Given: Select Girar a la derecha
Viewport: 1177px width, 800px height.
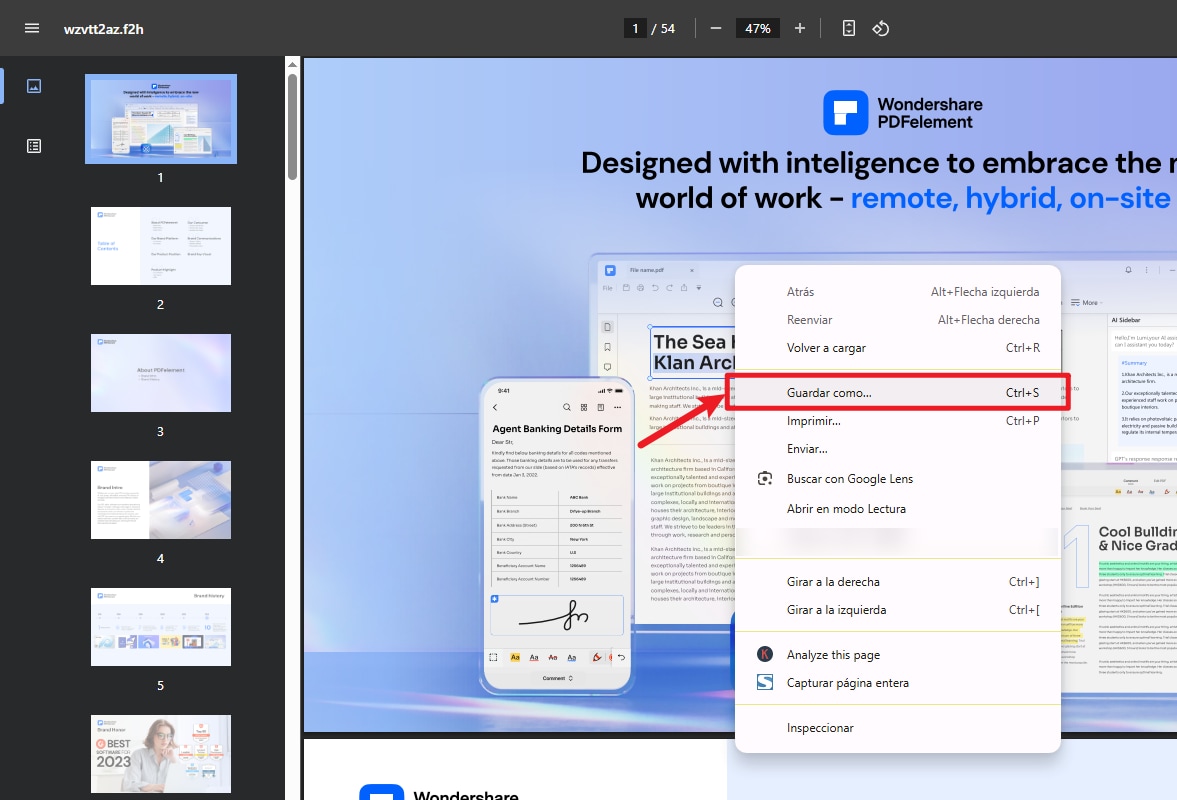Looking at the screenshot, I should coord(898,582).
